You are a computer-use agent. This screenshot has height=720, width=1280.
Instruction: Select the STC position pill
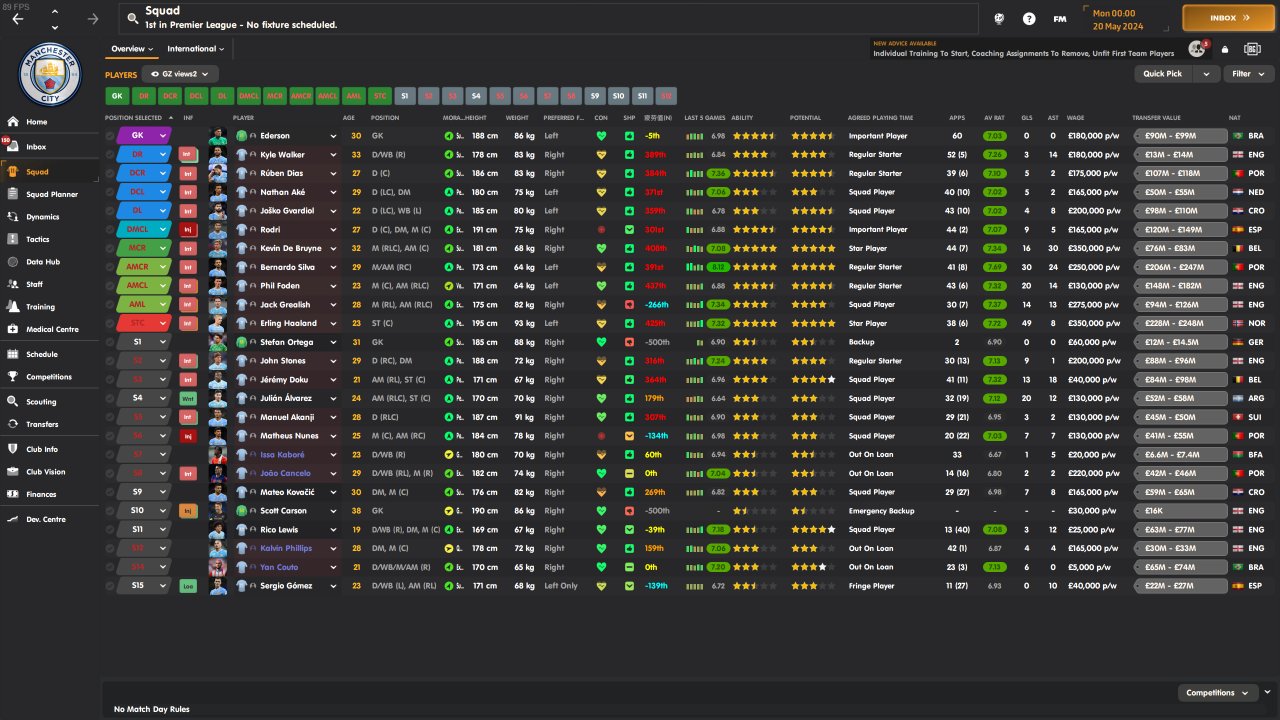pos(380,96)
